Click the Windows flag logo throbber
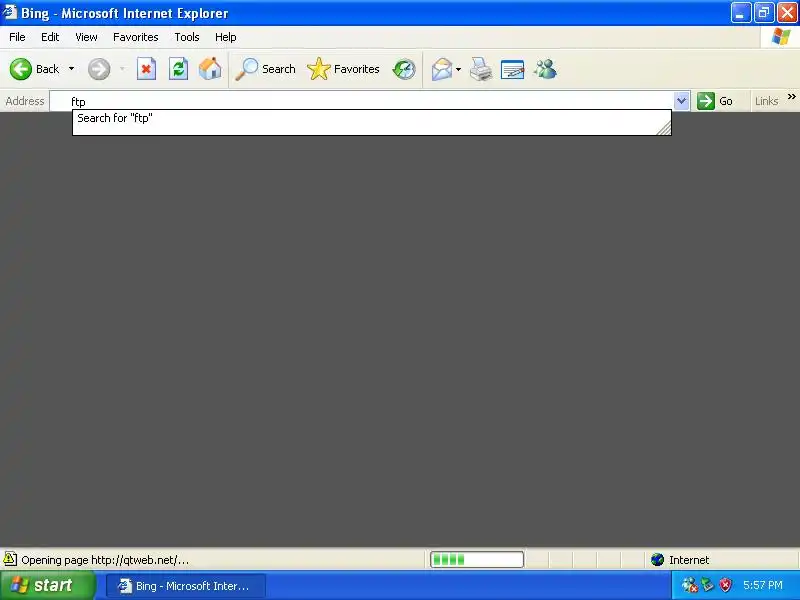 point(781,37)
